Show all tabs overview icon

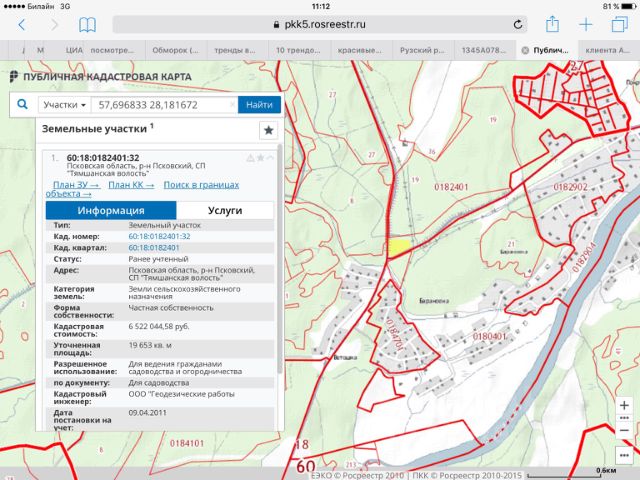coord(619,24)
